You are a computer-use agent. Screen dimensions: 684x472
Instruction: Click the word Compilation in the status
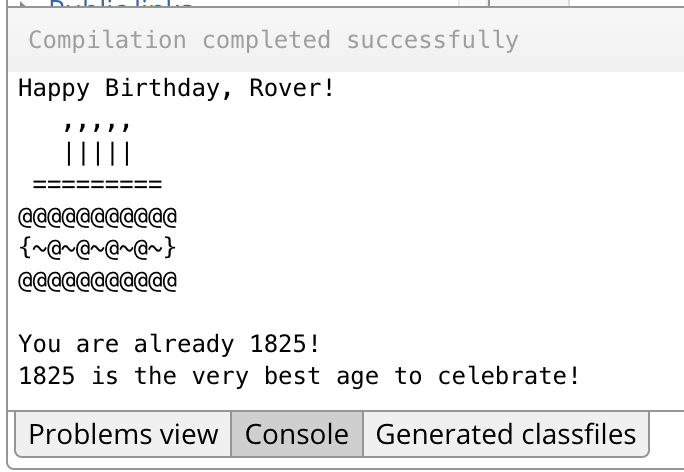[x=107, y=41]
